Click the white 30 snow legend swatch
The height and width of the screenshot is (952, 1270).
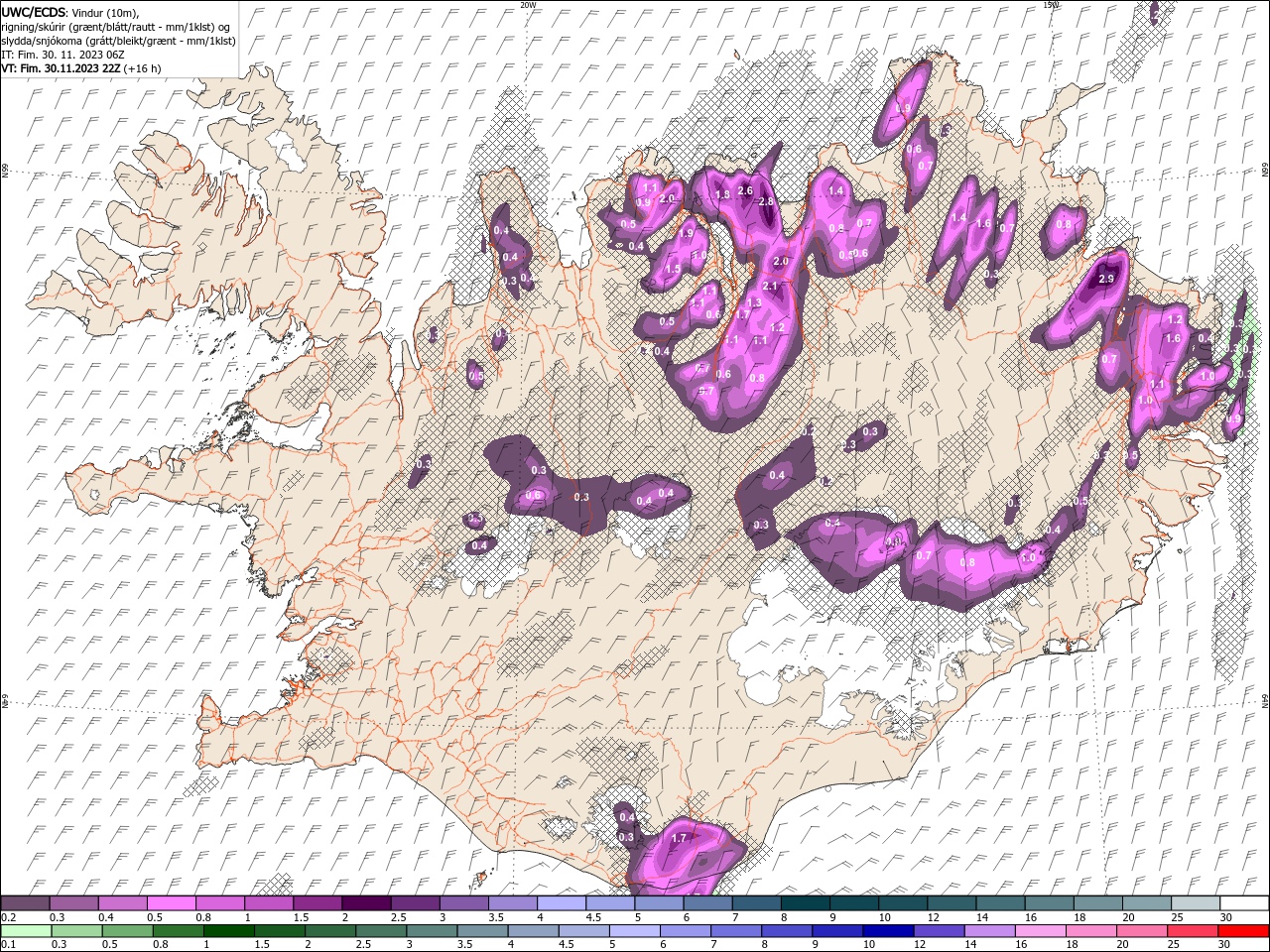pyautogui.click(x=1244, y=903)
